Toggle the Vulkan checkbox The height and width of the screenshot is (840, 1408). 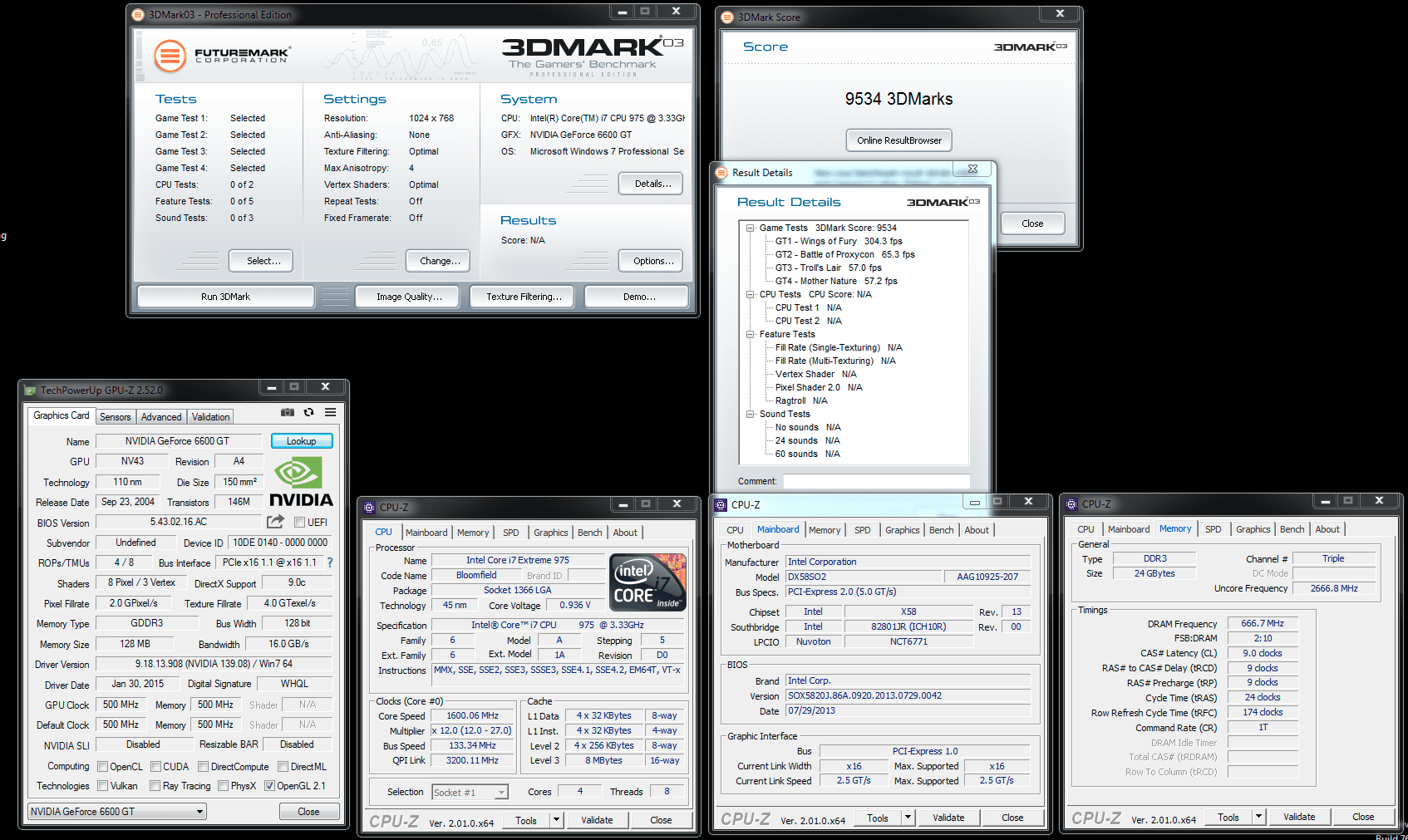click(x=102, y=785)
